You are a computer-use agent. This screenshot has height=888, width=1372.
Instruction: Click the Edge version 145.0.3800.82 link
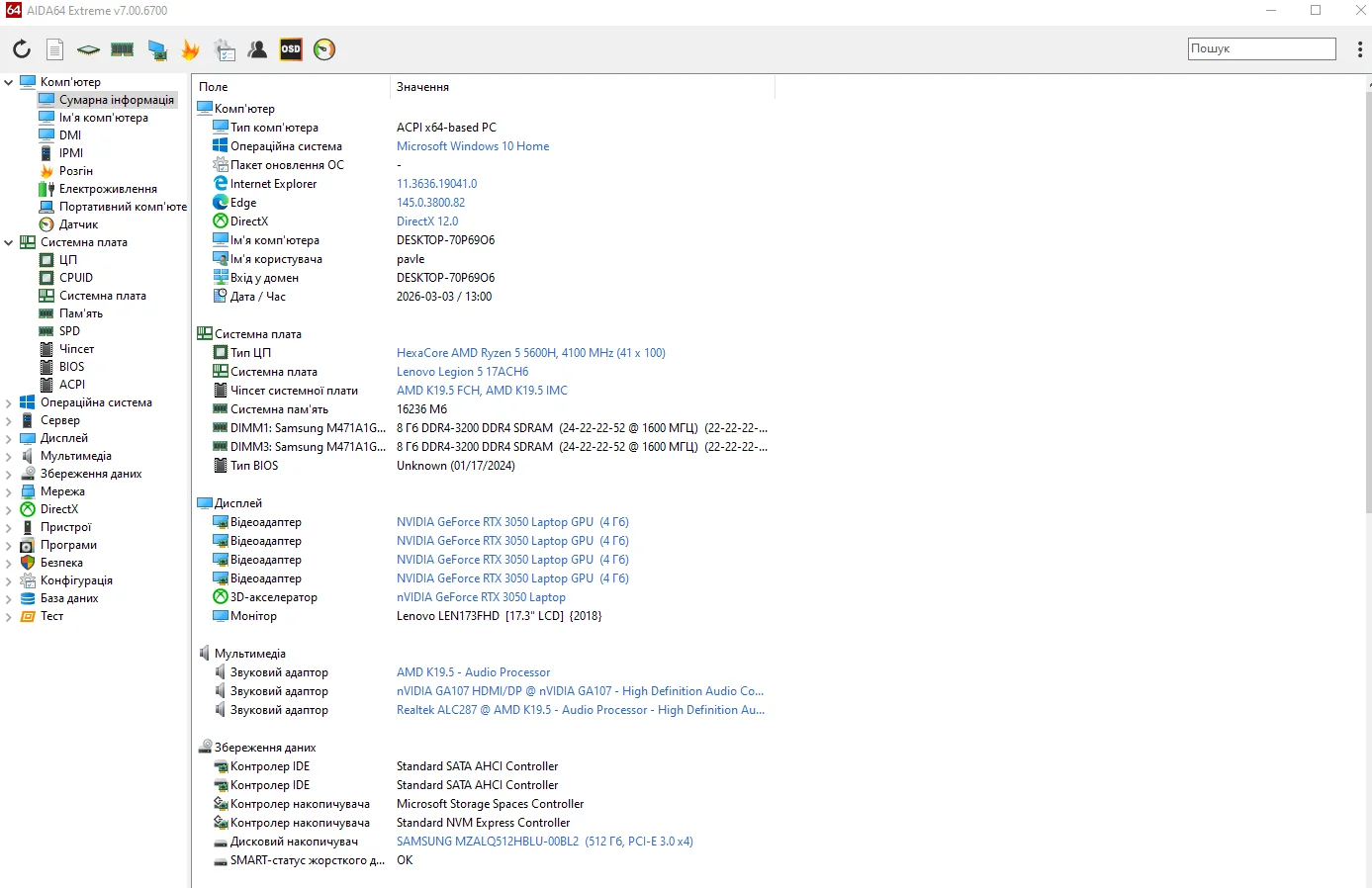point(430,203)
